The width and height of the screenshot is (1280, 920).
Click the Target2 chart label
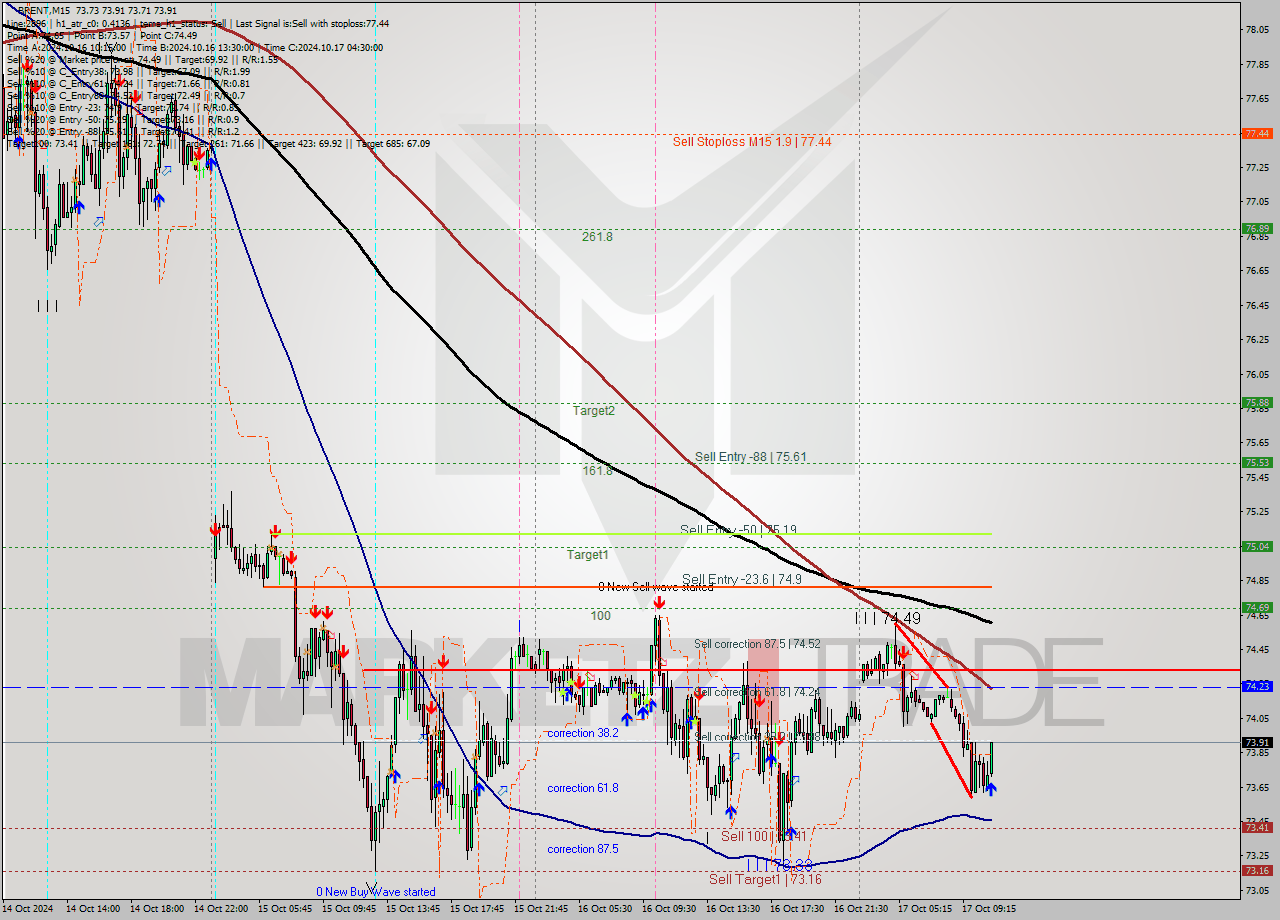coord(594,410)
